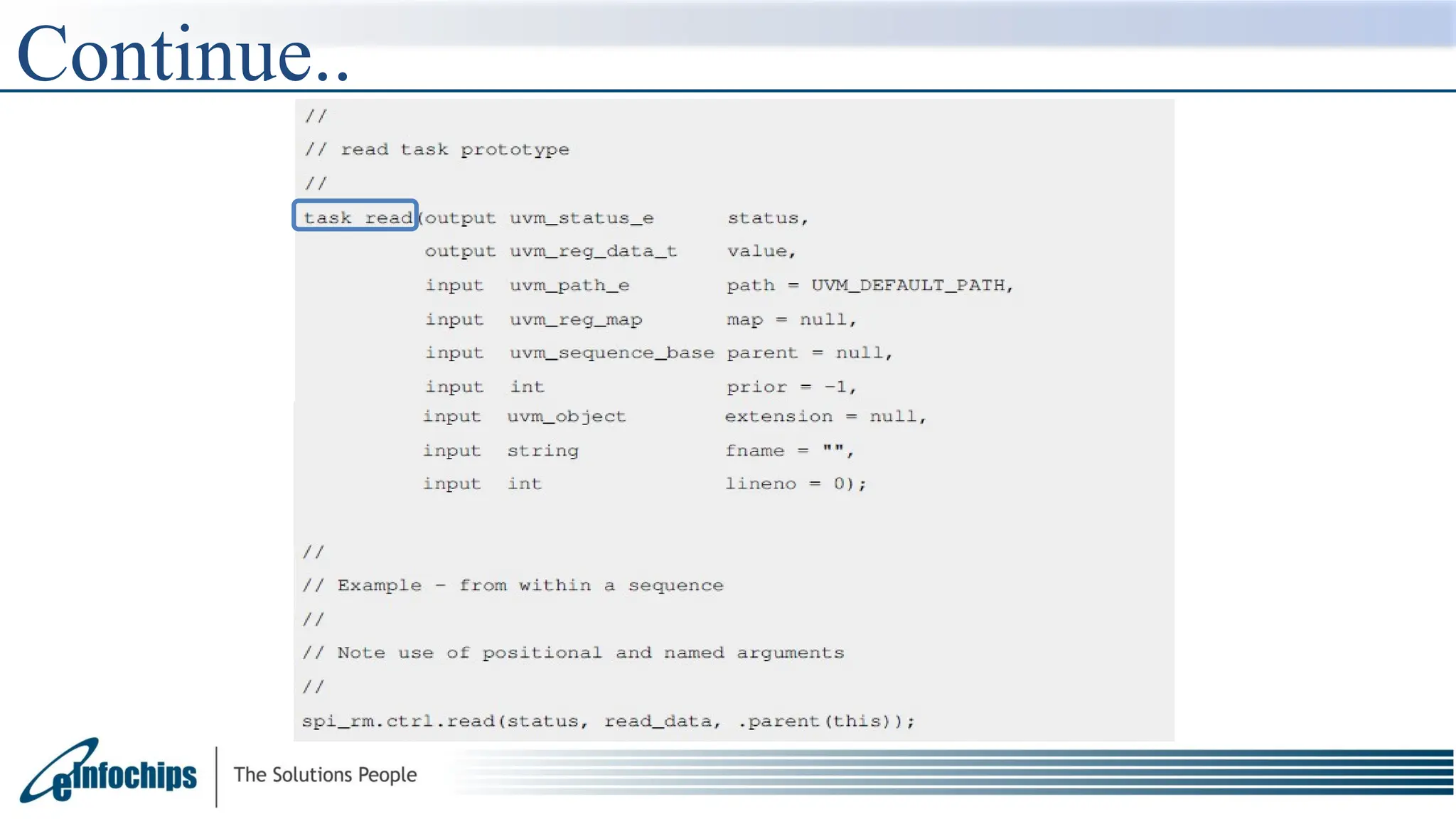
Task: Click the uvm_sequence_base type name
Action: point(611,353)
